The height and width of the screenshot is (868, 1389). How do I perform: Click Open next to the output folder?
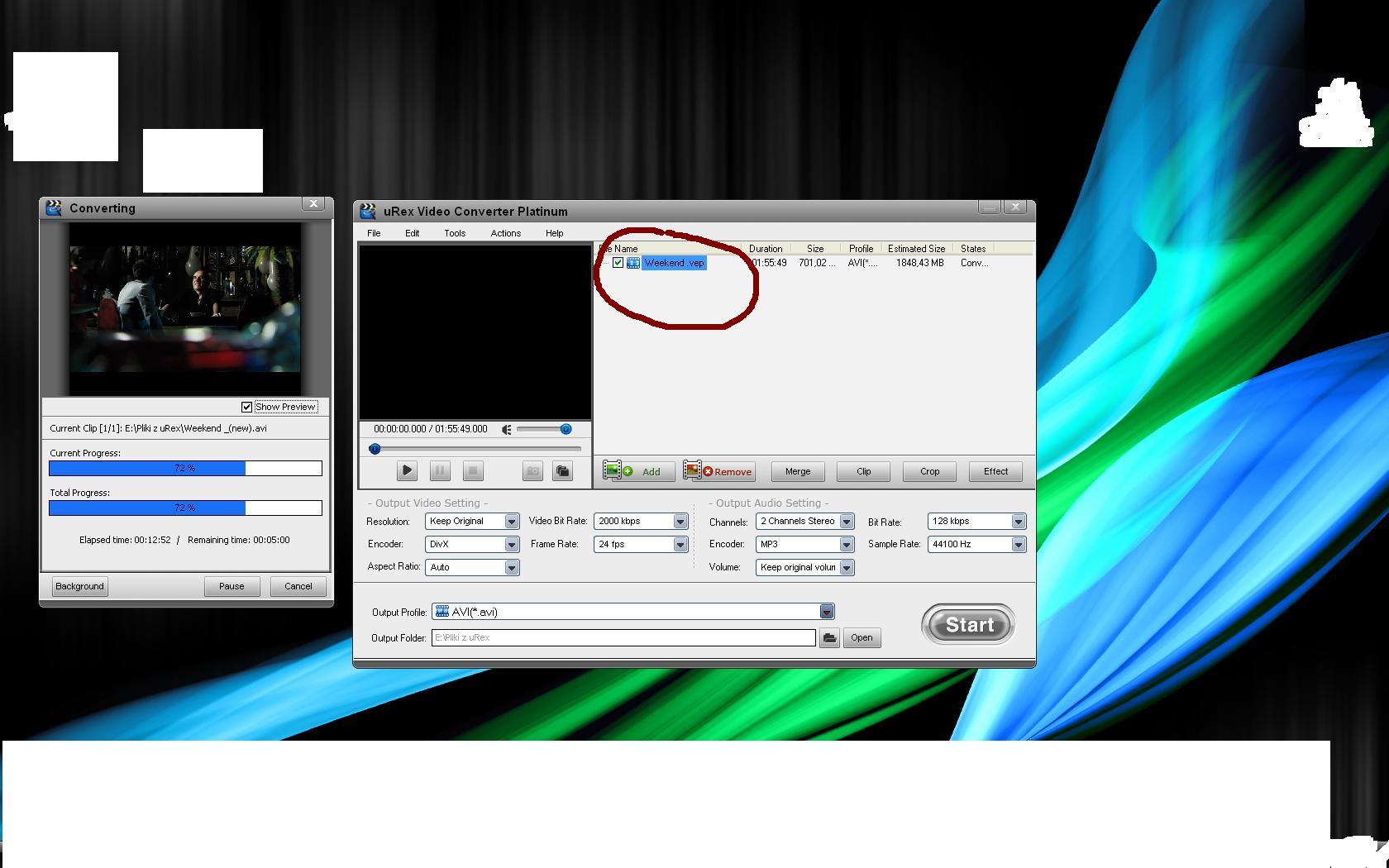862,637
